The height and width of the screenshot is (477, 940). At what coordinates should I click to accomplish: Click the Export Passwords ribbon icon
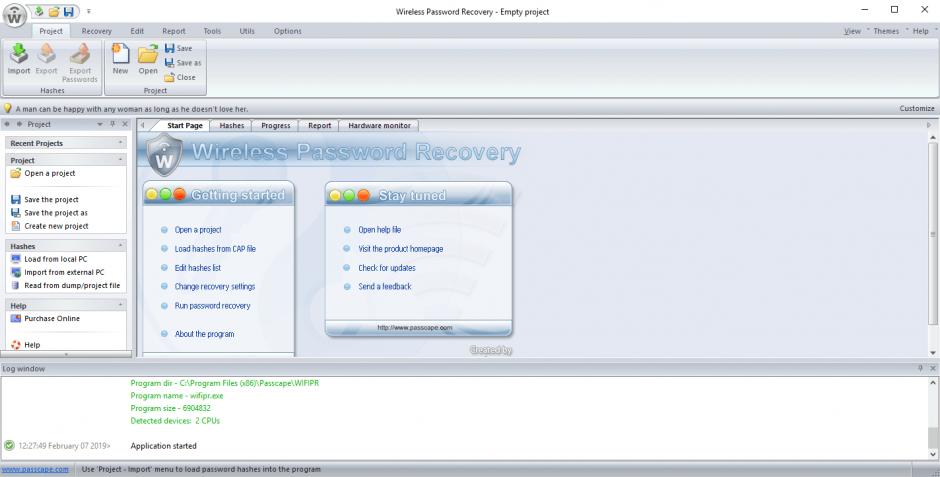coord(80,62)
